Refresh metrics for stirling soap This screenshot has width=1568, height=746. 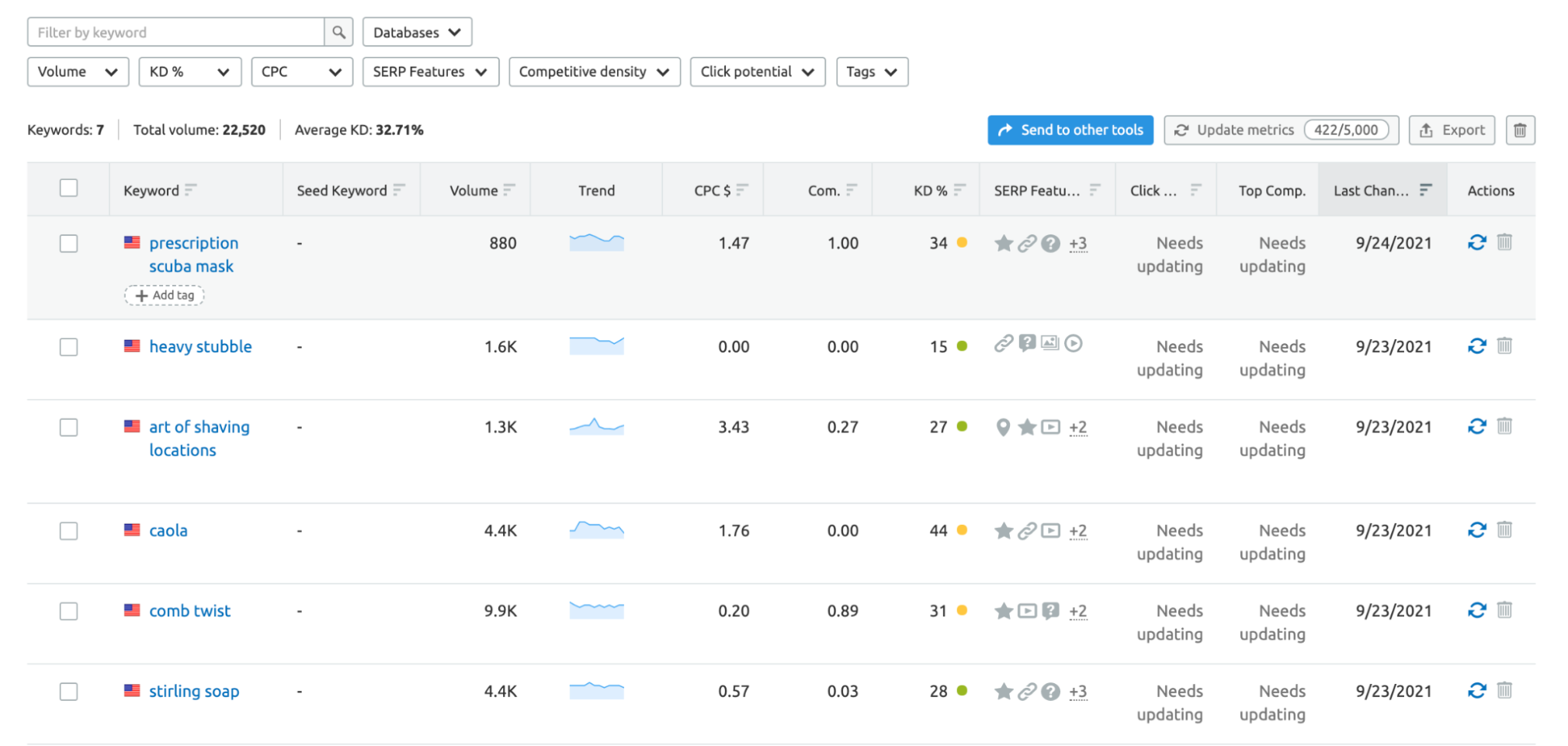1476,690
